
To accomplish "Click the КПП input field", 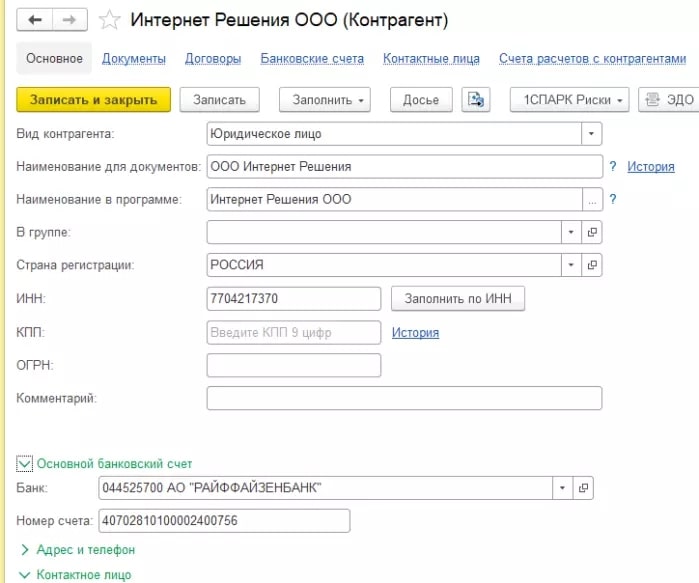I will pos(294,333).
